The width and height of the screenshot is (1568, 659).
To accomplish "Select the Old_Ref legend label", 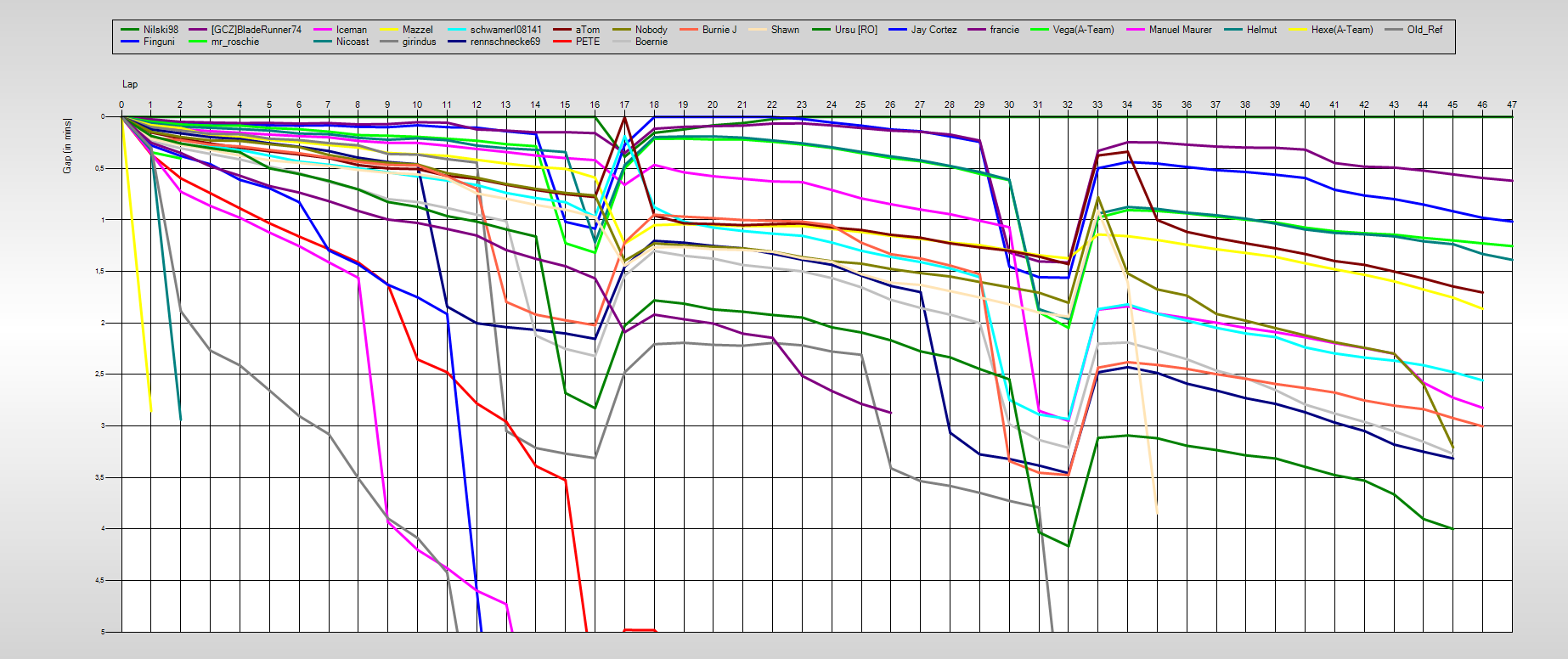I will tap(1424, 30).
